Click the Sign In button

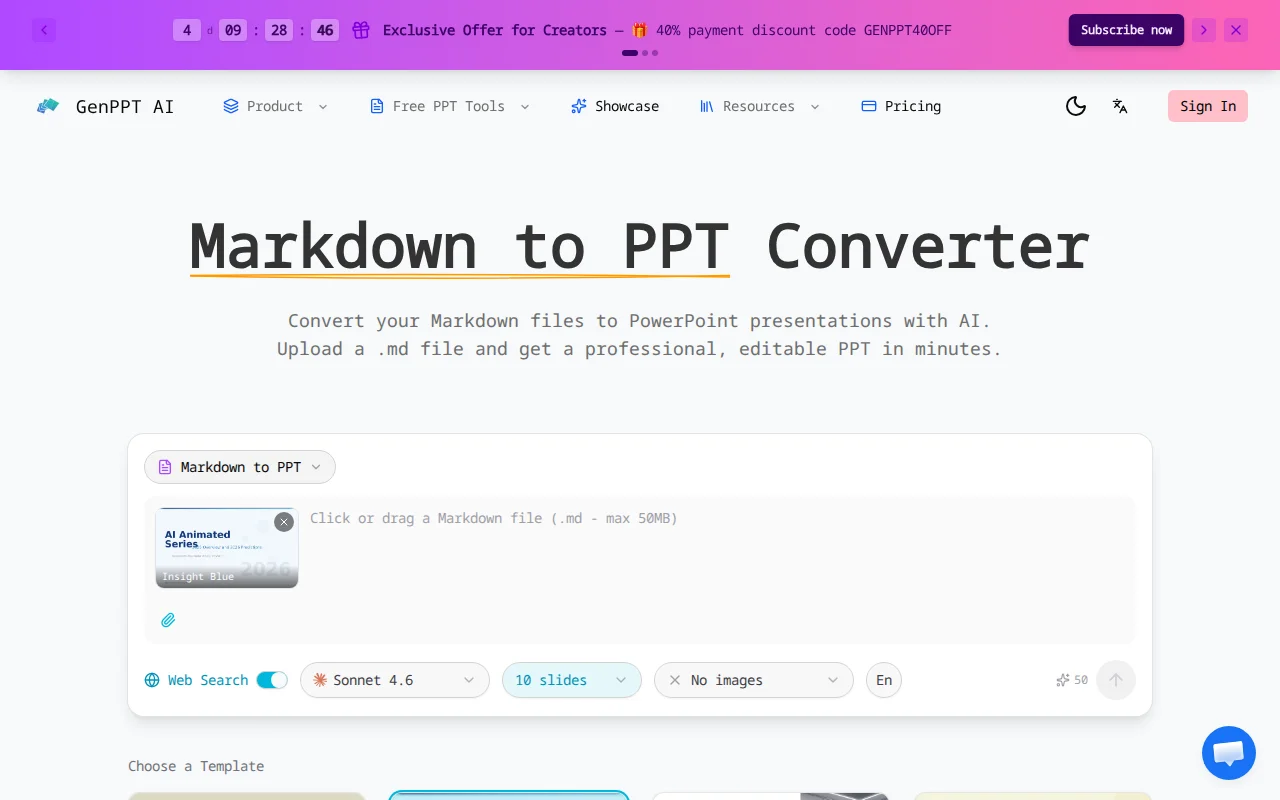click(1208, 106)
